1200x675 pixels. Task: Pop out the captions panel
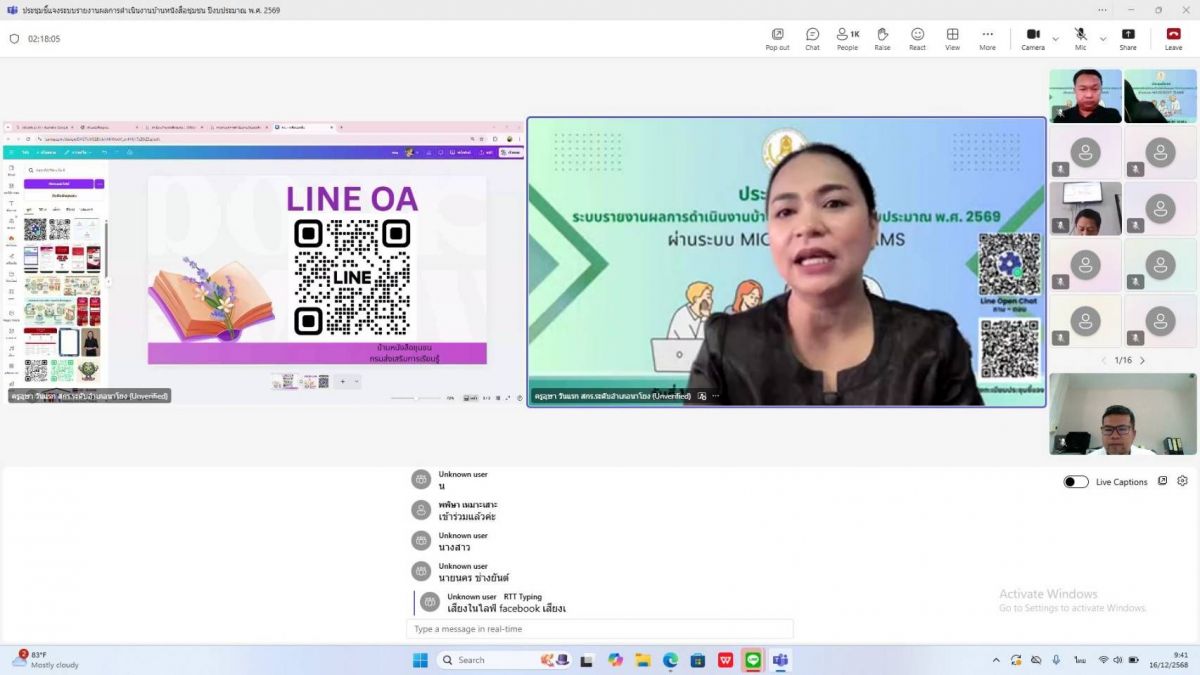tap(1162, 481)
